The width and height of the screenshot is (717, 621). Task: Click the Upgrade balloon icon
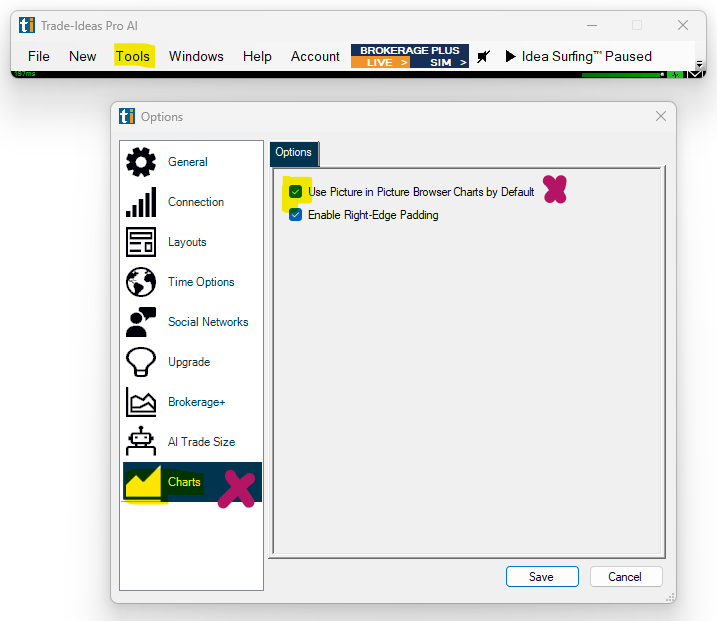141,362
